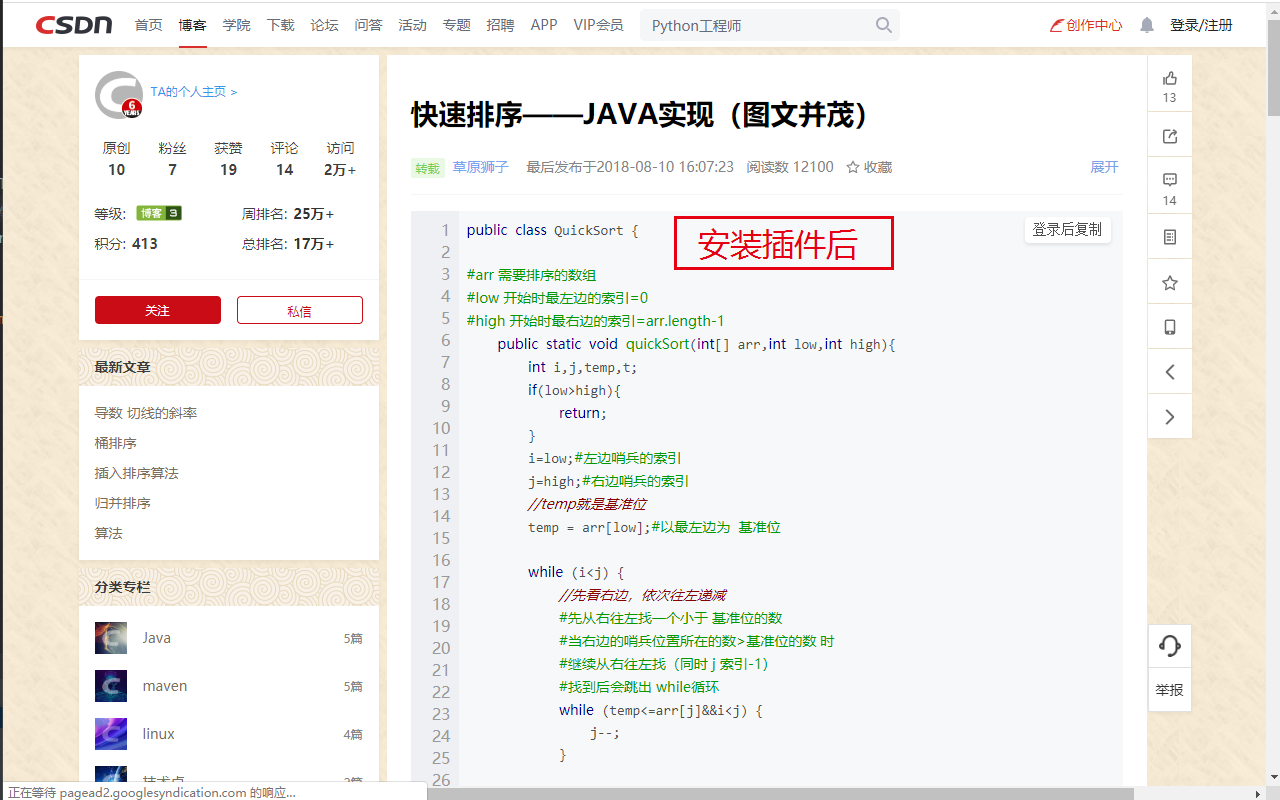
Task: Click 登录/注册 link
Action: (x=1201, y=25)
